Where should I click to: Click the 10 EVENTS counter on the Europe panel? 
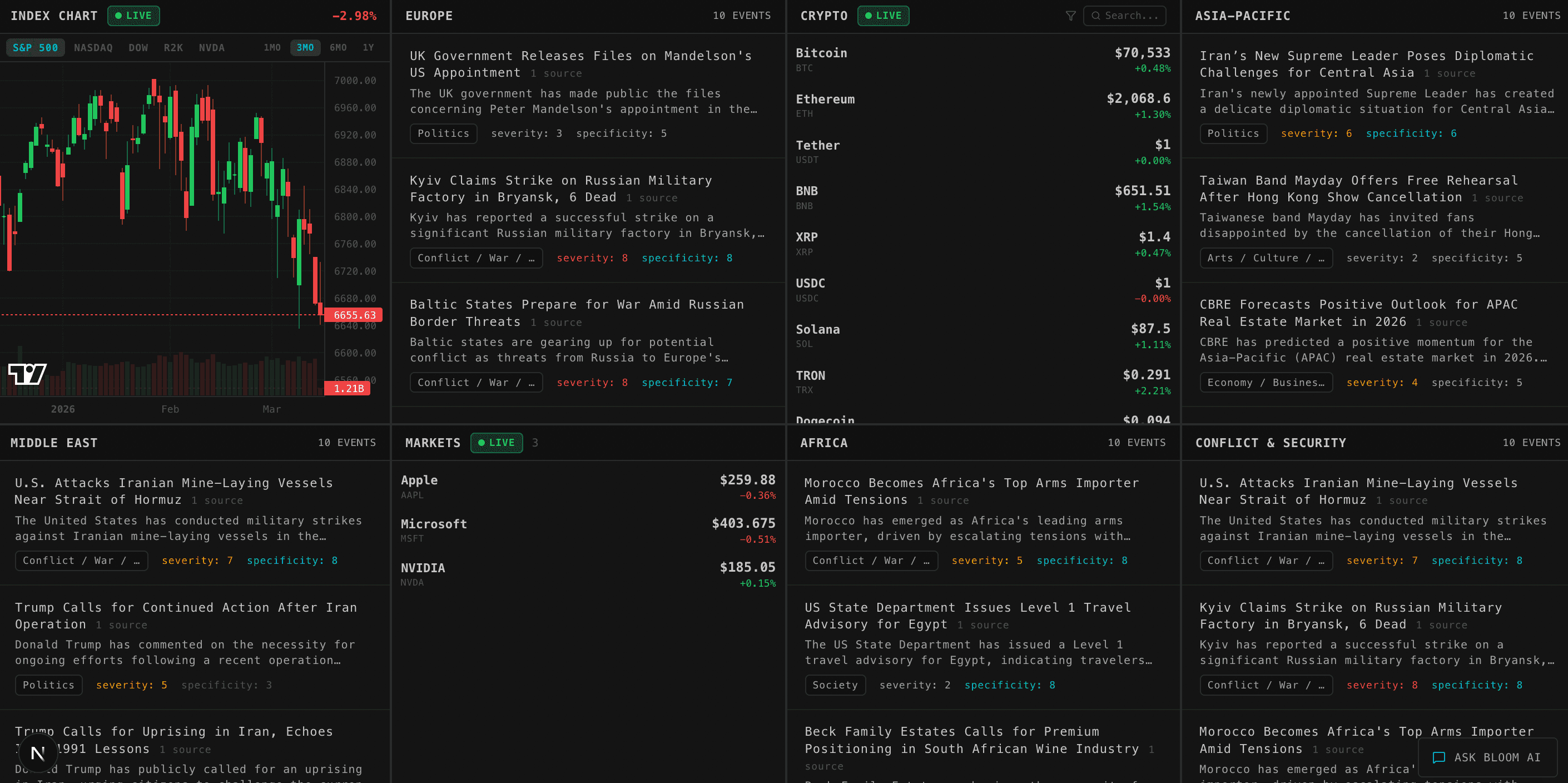click(743, 16)
